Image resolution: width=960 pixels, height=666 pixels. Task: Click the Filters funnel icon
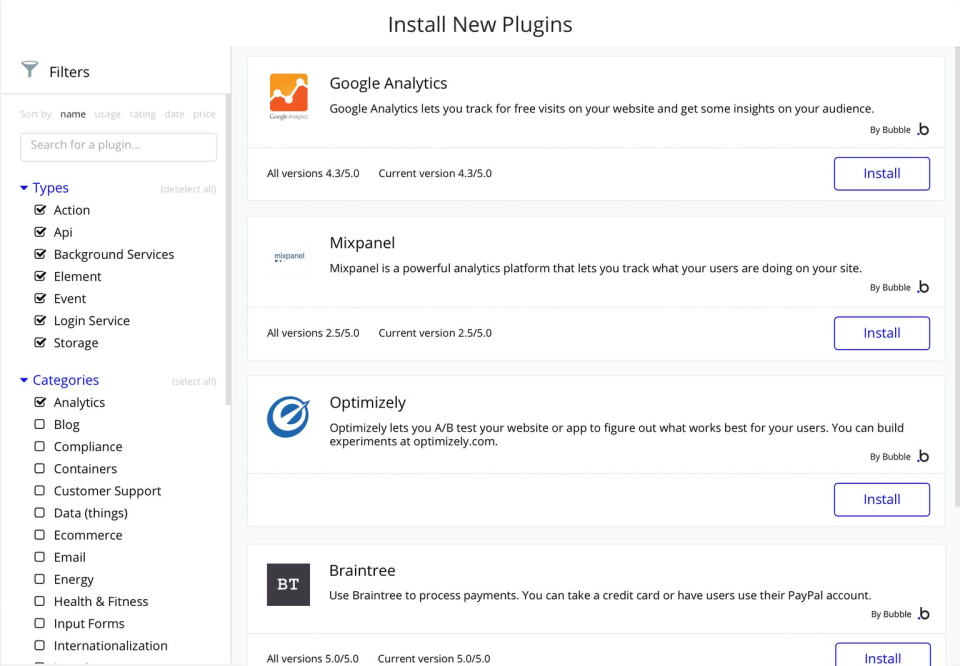coord(30,70)
